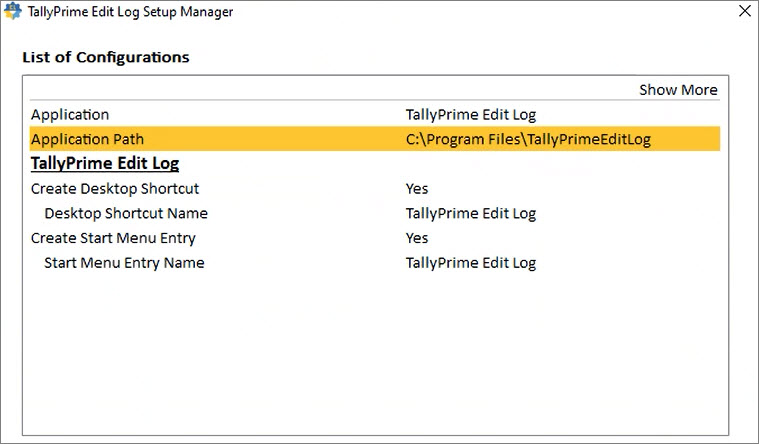Select the Desktop Shortcut Name label

(126, 213)
